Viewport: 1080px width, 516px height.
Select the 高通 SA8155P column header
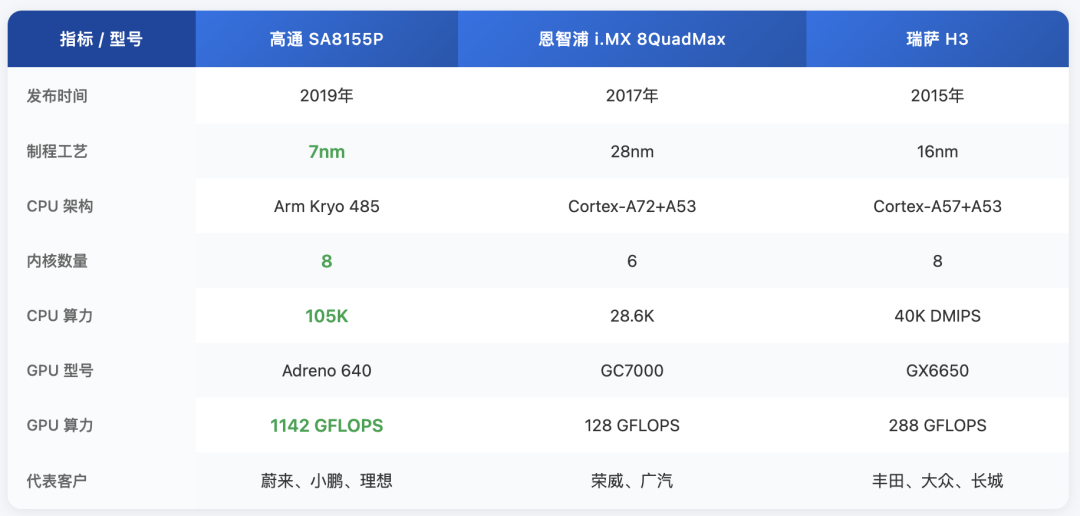pyautogui.click(x=326, y=39)
